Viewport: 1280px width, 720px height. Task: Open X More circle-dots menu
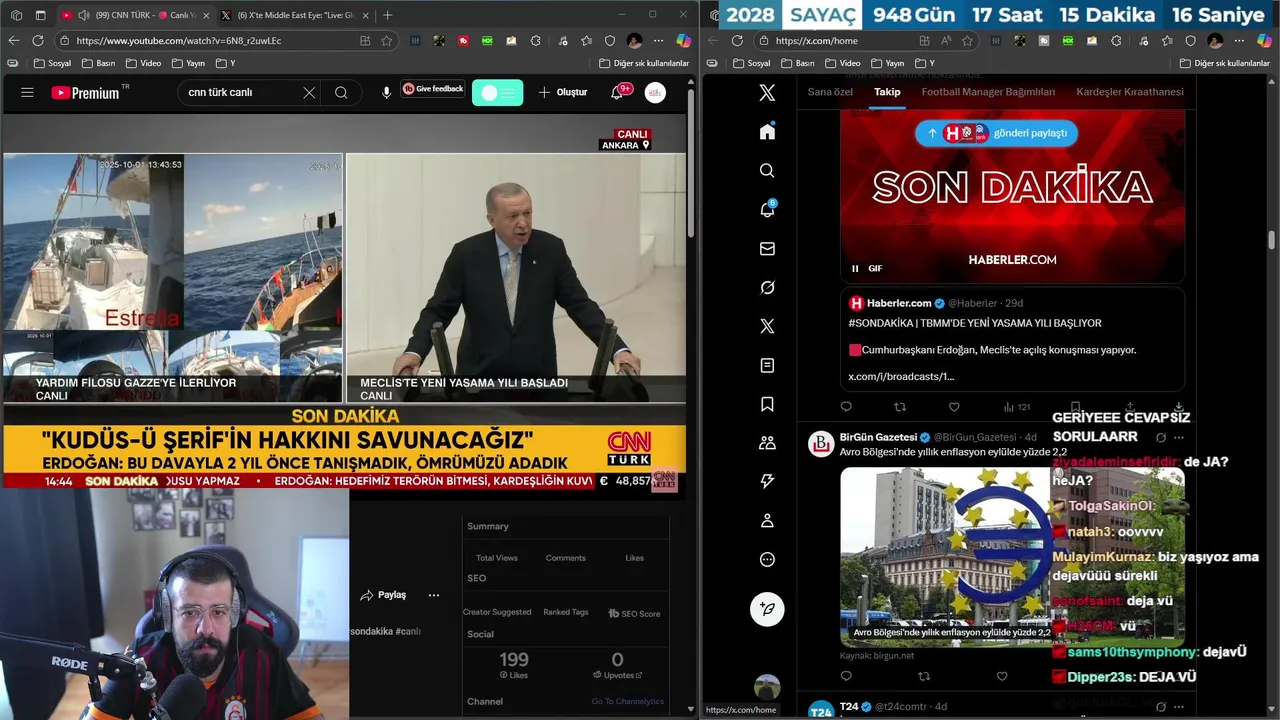pos(767,560)
